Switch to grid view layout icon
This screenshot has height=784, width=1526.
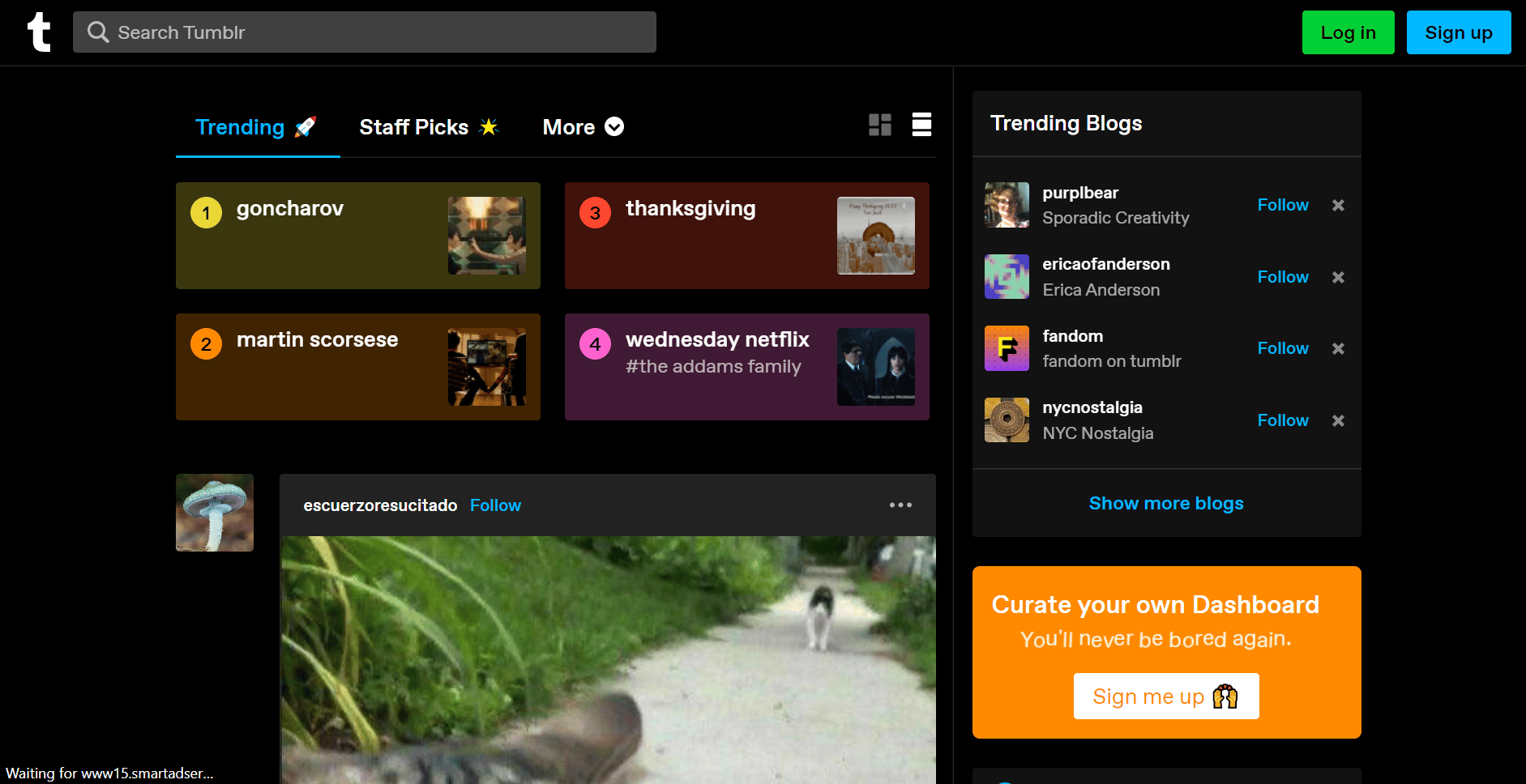pyautogui.click(x=880, y=125)
